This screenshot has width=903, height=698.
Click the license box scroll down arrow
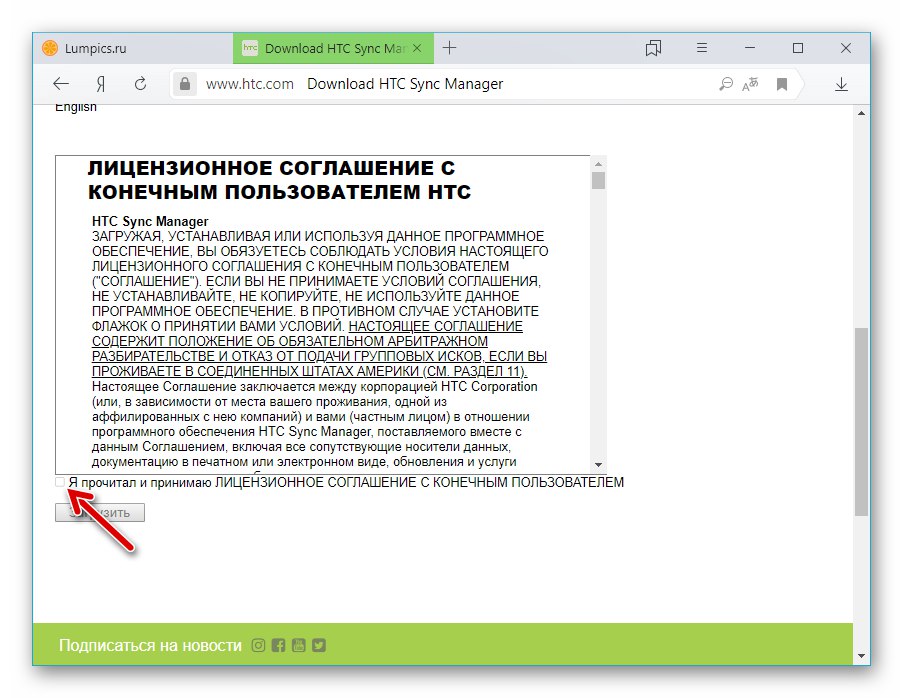tap(598, 465)
